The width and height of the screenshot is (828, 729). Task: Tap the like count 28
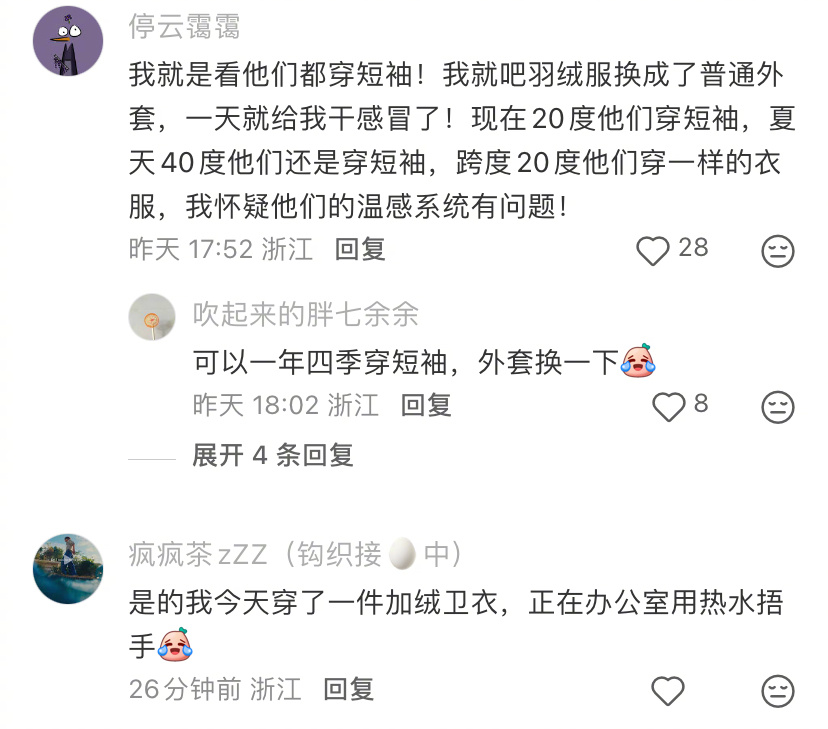[693, 248]
